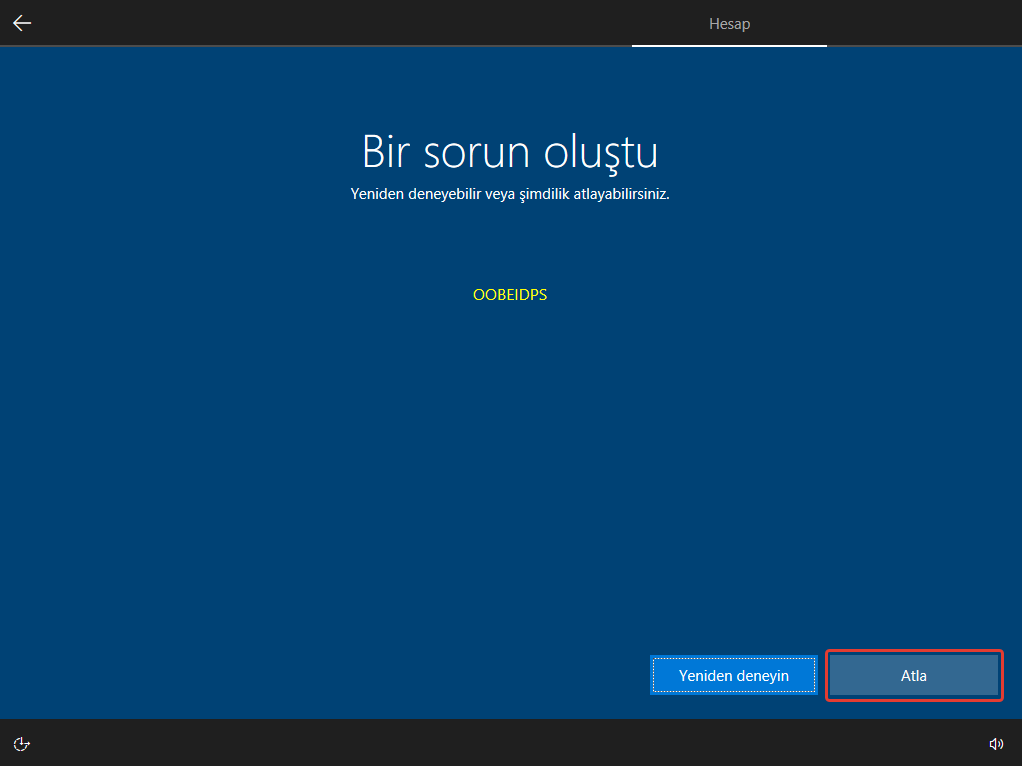Go back using the top-left arrow
This screenshot has height=766, width=1022.
22,23
